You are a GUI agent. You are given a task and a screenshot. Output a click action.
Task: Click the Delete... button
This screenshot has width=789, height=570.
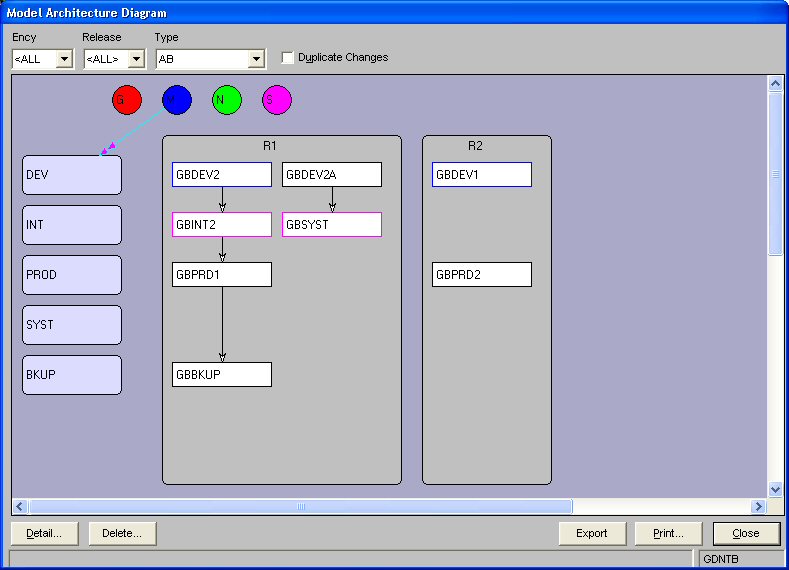pos(122,533)
